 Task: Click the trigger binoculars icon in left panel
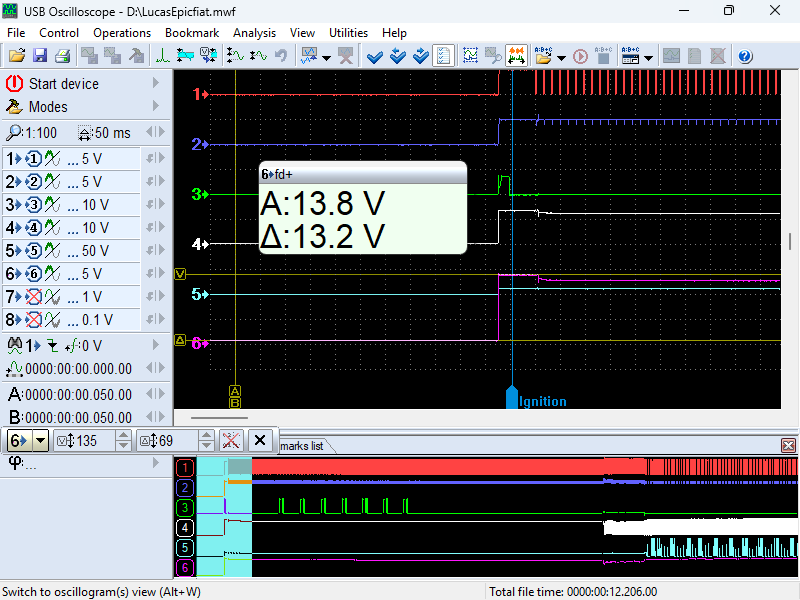[15, 345]
